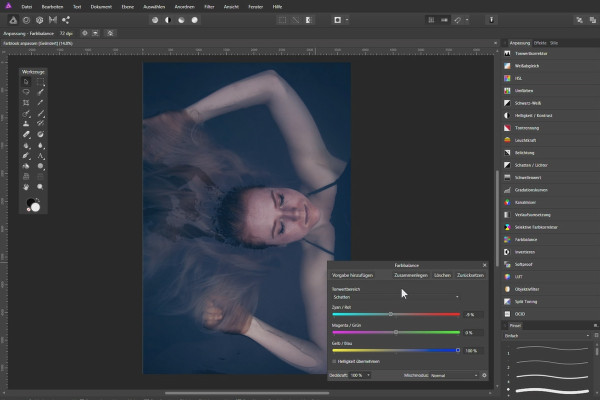Open the Ebene menu
The width and height of the screenshot is (600, 400).
[x=128, y=7]
